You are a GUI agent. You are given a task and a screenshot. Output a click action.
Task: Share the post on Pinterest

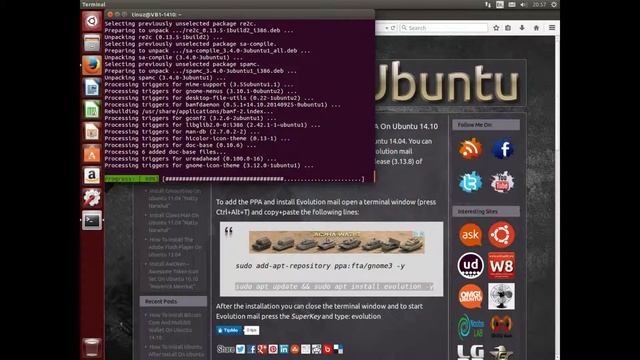click(x=273, y=349)
